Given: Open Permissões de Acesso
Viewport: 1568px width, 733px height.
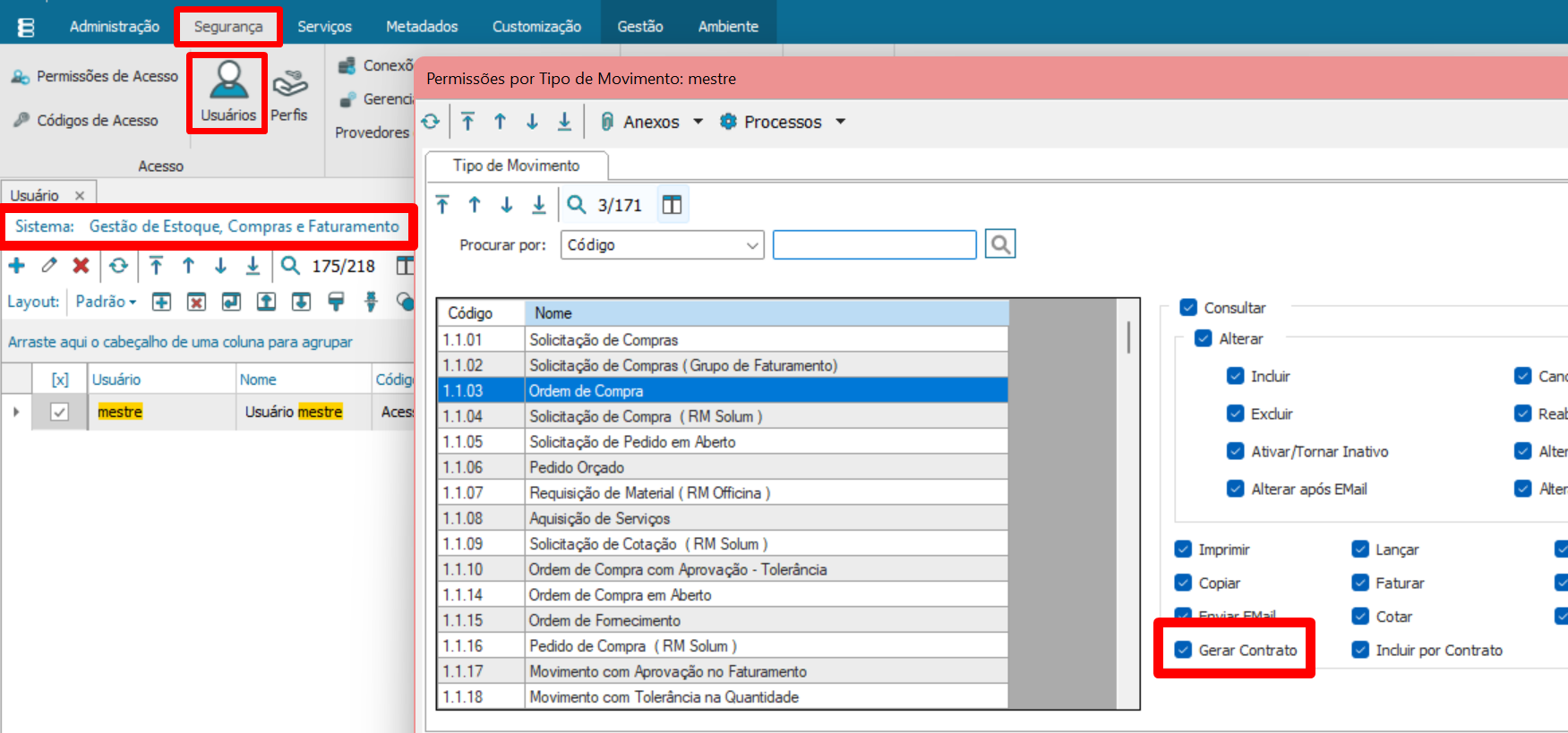Looking at the screenshot, I should pyautogui.click(x=95, y=76).
